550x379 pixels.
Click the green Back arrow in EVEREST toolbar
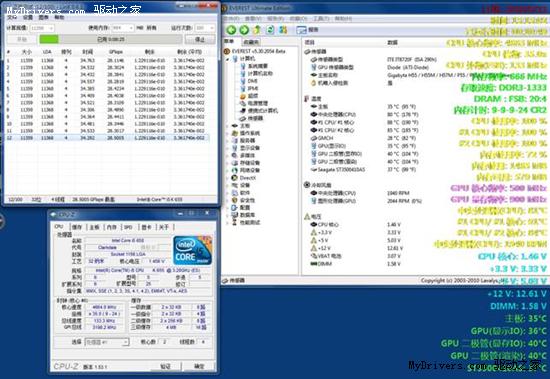click(x=231, y=30)
